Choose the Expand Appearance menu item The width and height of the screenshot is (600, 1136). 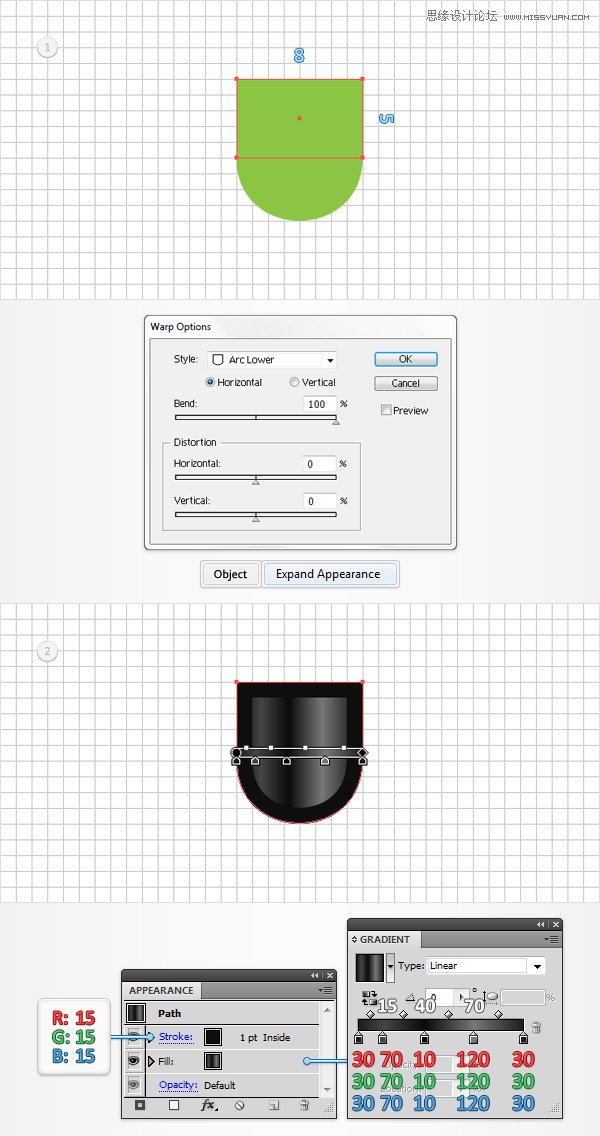330,574
